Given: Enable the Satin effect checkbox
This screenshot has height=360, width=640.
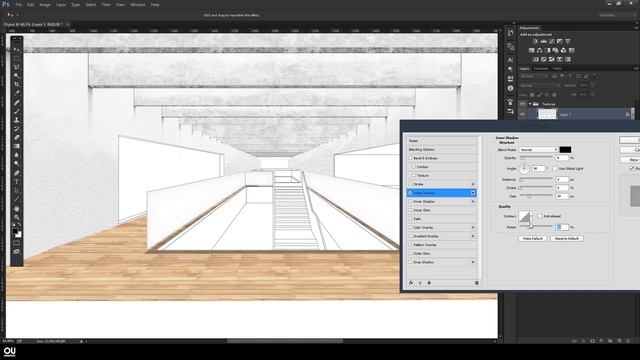Looking at the screenshot, I should 410,219.
